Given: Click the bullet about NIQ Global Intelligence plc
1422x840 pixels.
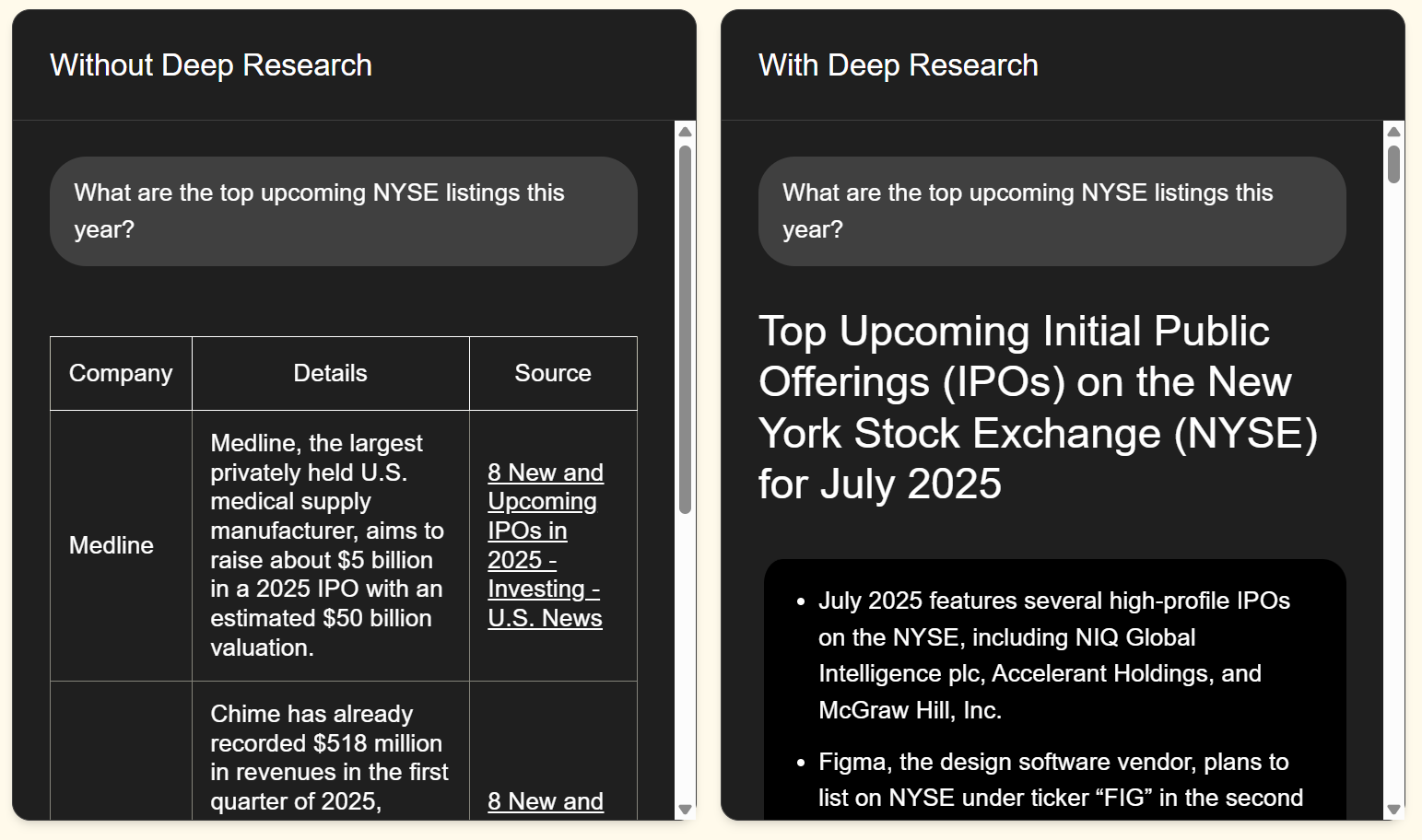Looking at the screenshot, I should [1054, 655].
